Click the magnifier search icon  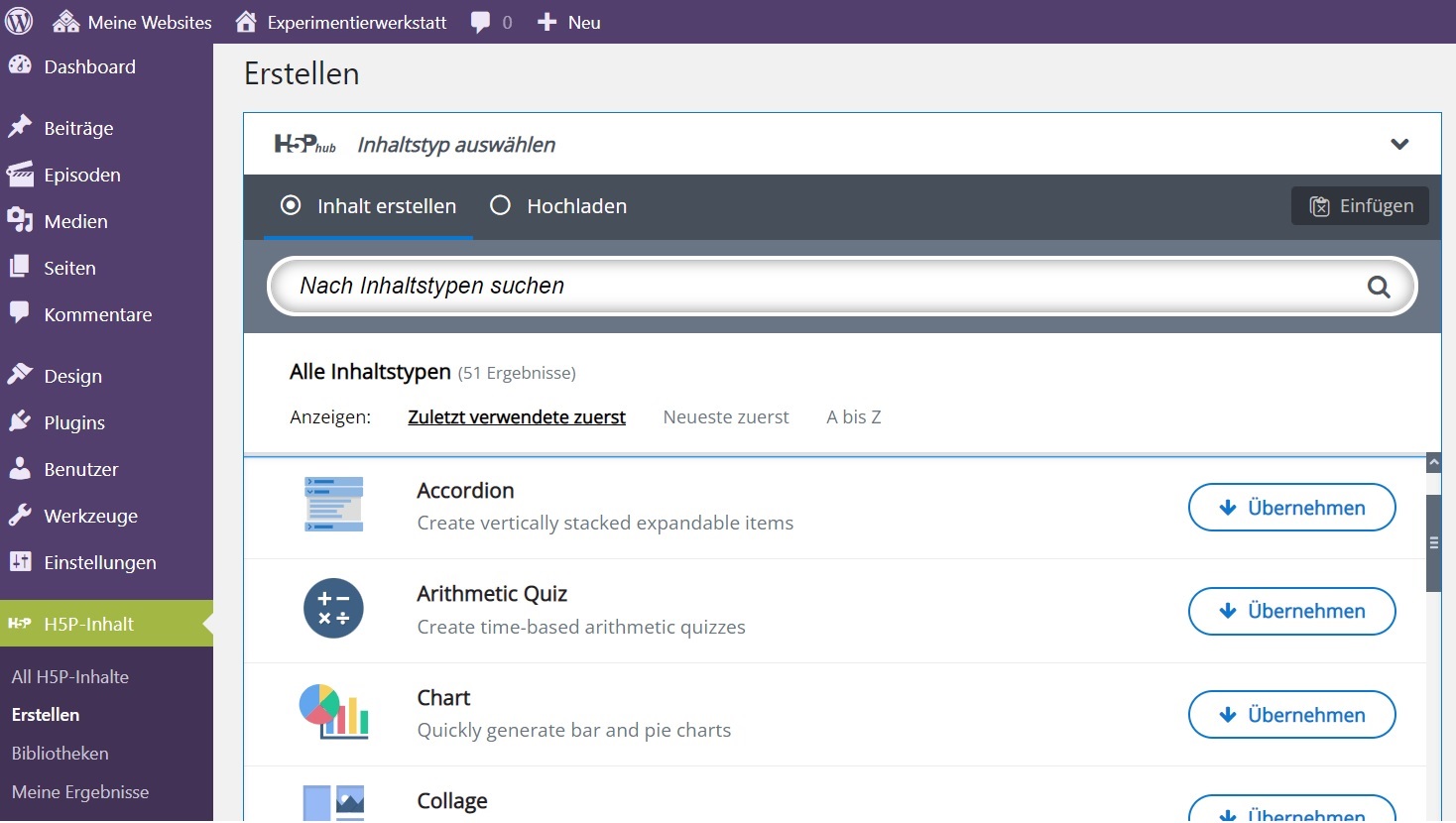pyautogui.click(x=1379, y=287)
